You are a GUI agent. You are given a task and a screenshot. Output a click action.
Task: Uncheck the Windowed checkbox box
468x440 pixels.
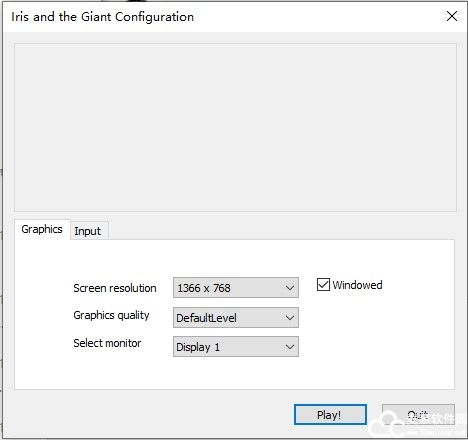[x=323, y=285]
